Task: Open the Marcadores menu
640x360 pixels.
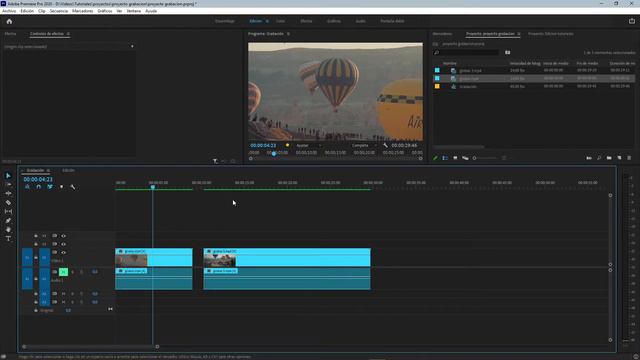Action: click(x=82, y=11)
